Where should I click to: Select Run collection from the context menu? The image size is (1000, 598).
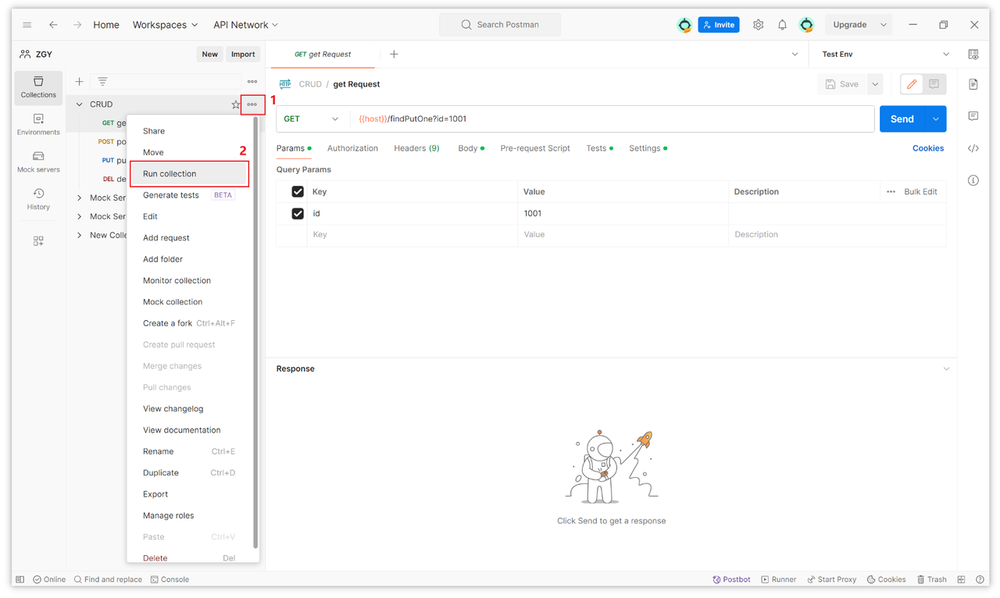pyautogui.click(x=170, y=174)
